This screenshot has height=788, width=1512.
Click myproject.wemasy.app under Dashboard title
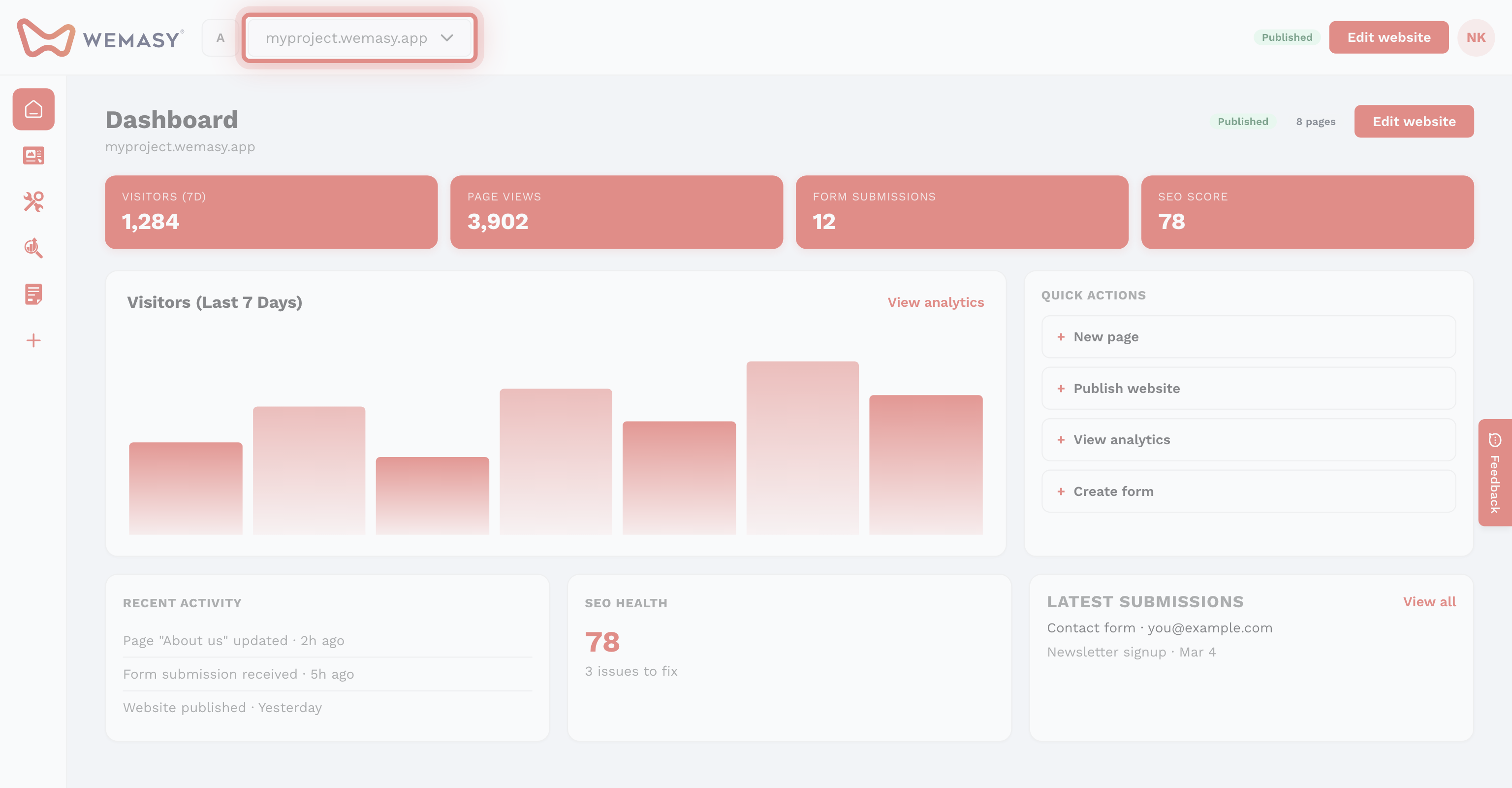[180, 147]
